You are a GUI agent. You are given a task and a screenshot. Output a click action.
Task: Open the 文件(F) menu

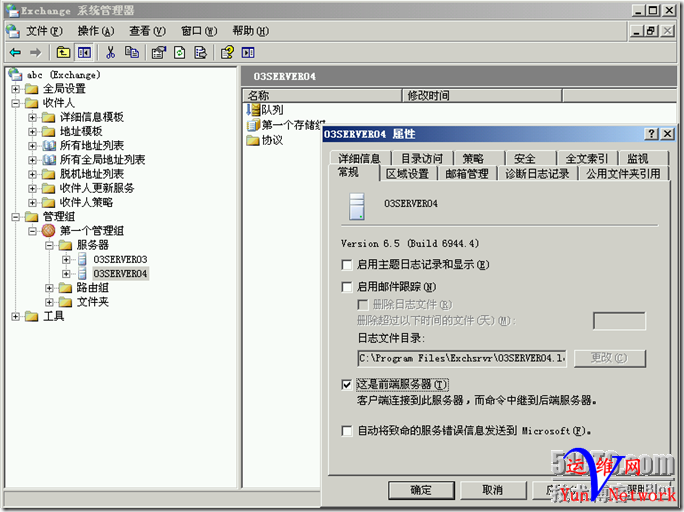[44, 31]
